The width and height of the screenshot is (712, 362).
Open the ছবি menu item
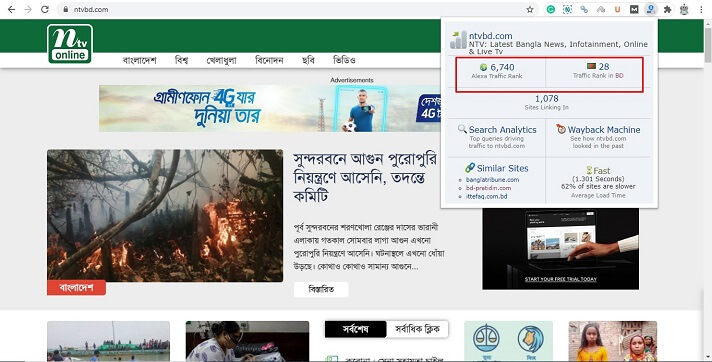pyautogui.click(x=308, y=60)
